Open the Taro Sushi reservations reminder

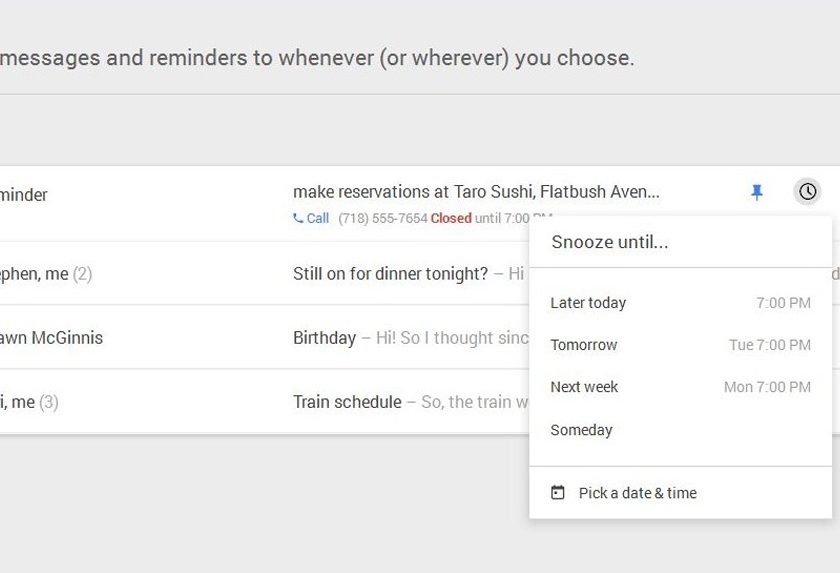[476, 192]
